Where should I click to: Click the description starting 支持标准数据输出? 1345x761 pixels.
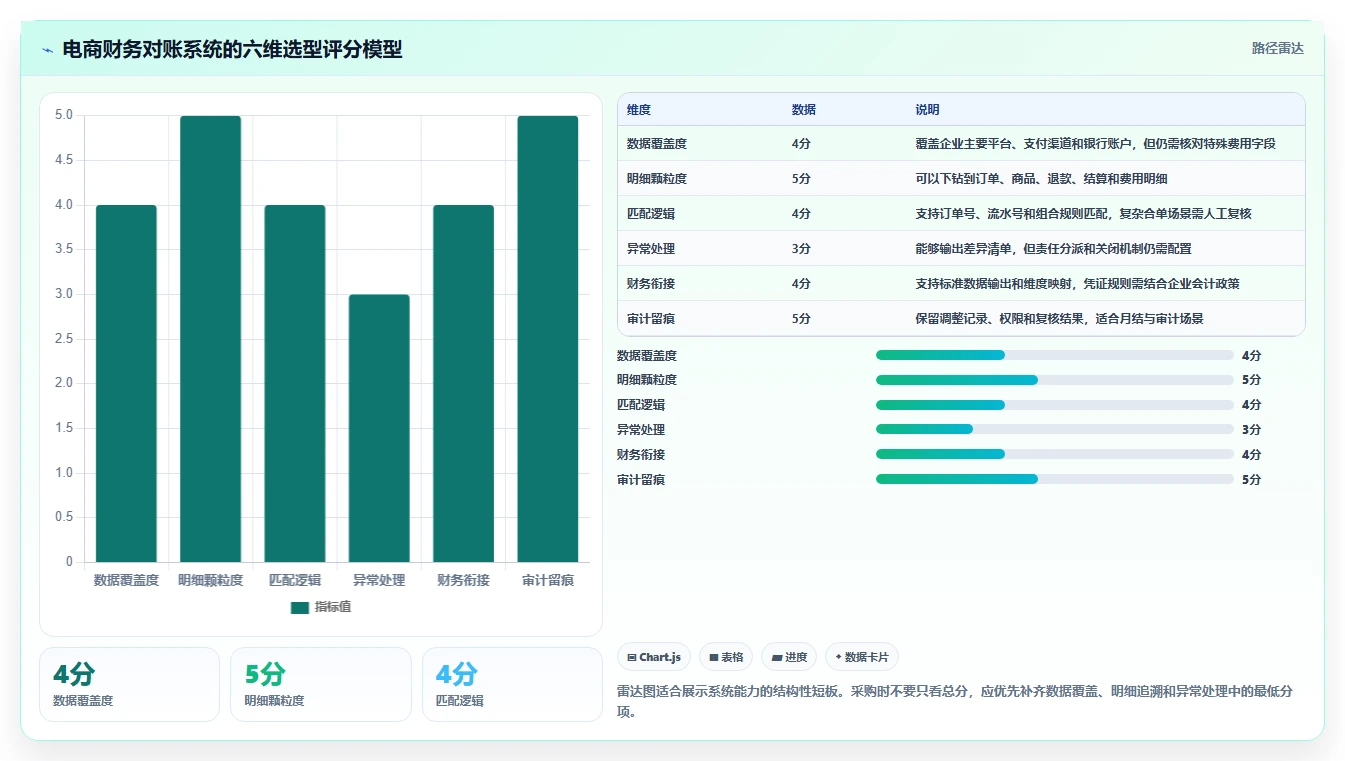tap(1077, 284)
